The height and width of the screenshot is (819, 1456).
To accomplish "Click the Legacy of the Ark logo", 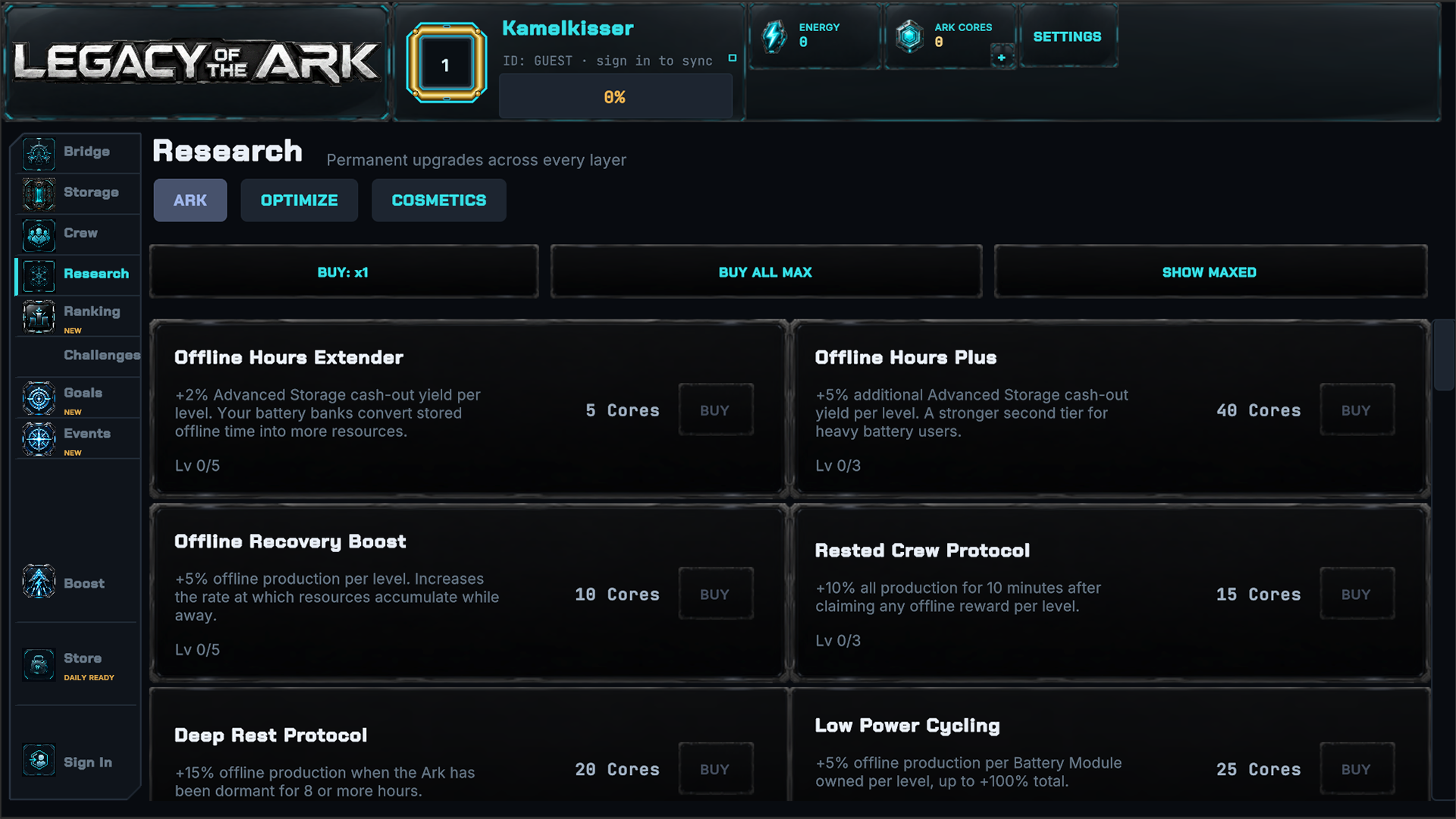I will (x=196, y=62).
